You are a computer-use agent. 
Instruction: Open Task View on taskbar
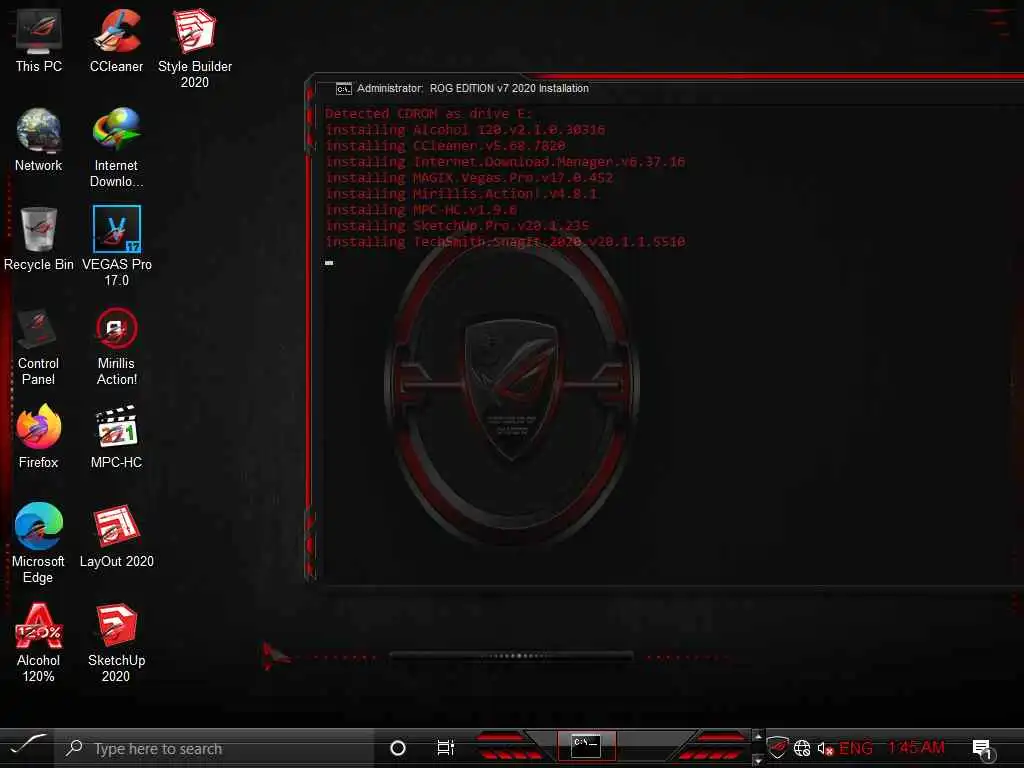[445, 748]
